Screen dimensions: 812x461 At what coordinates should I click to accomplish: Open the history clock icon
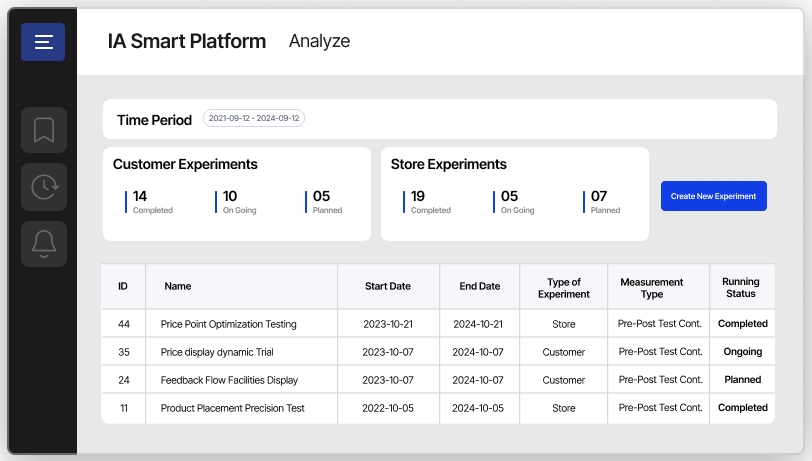43,187
